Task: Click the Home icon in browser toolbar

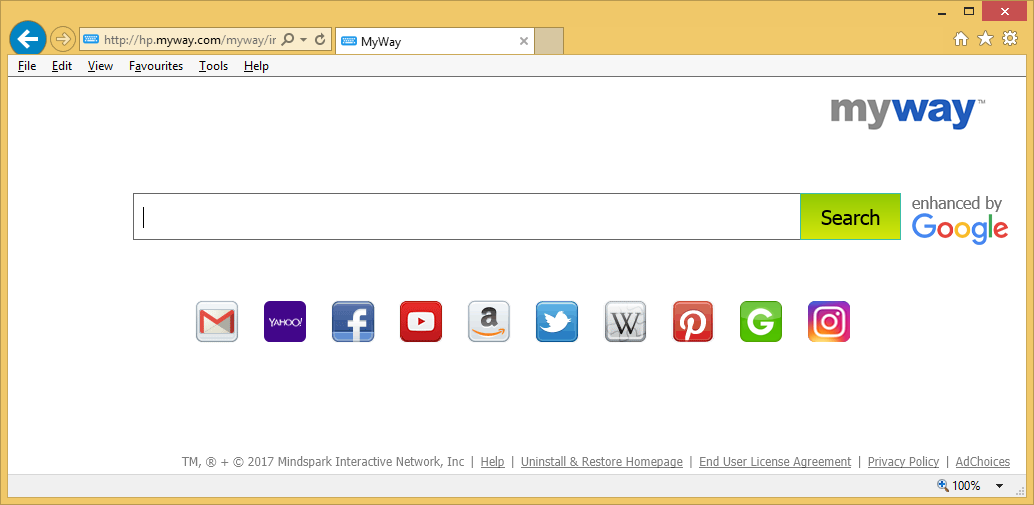Action: pyautogui.click(x=961, y=40)
